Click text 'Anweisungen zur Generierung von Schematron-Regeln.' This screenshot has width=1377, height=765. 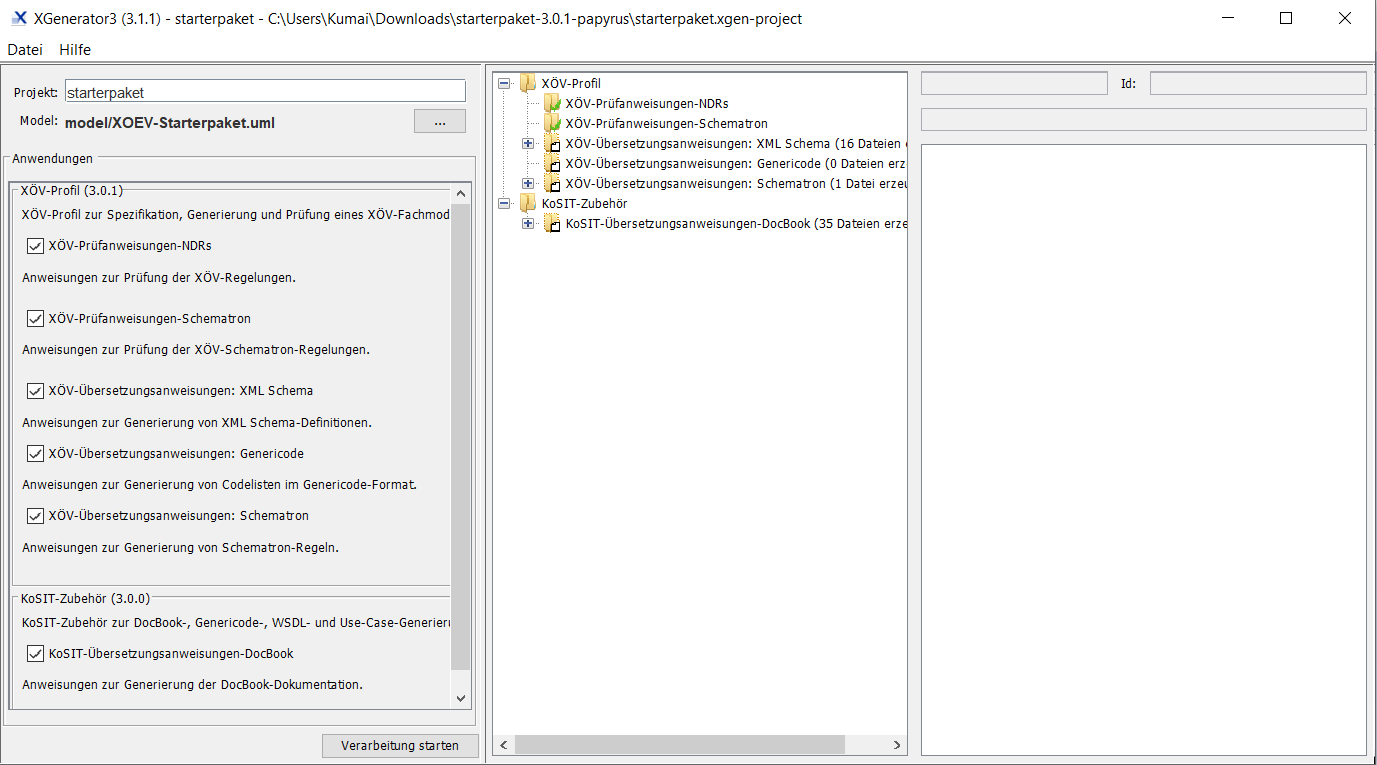(x=180, y=548)
